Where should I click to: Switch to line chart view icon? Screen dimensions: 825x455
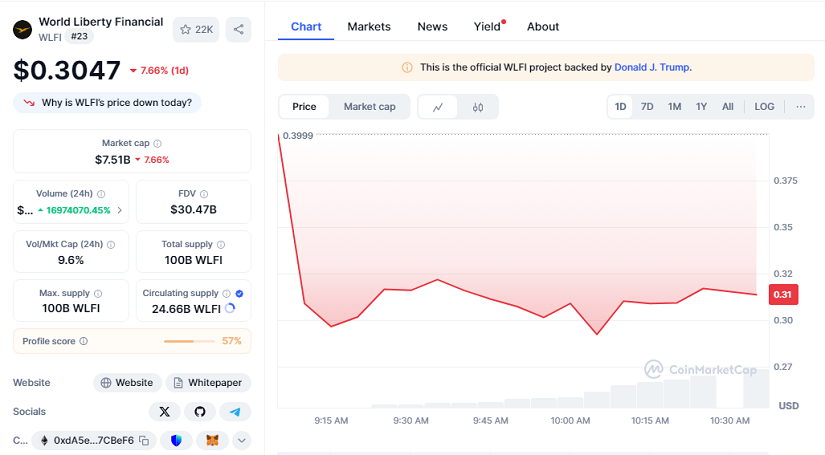tap(438, 107)
